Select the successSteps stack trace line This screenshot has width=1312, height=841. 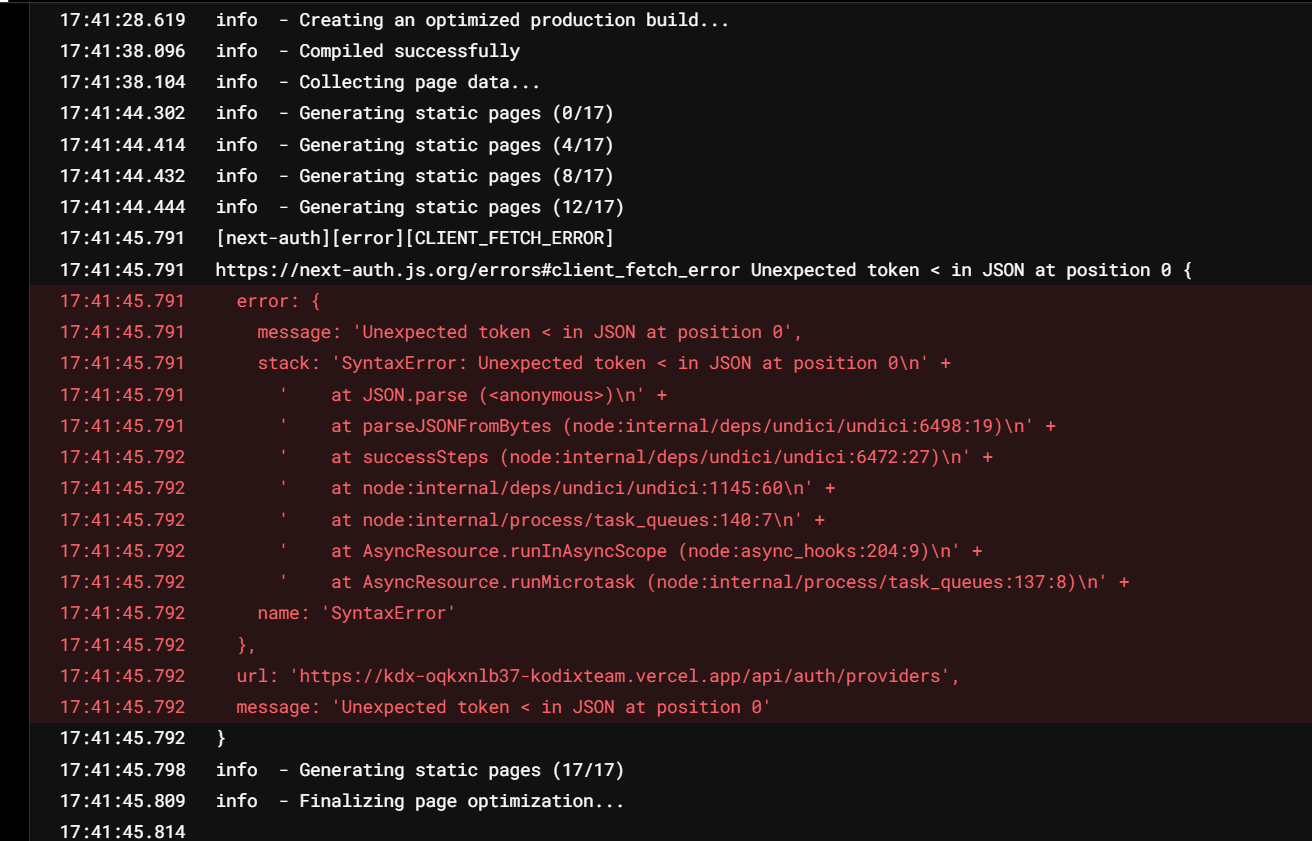(657, 457)
